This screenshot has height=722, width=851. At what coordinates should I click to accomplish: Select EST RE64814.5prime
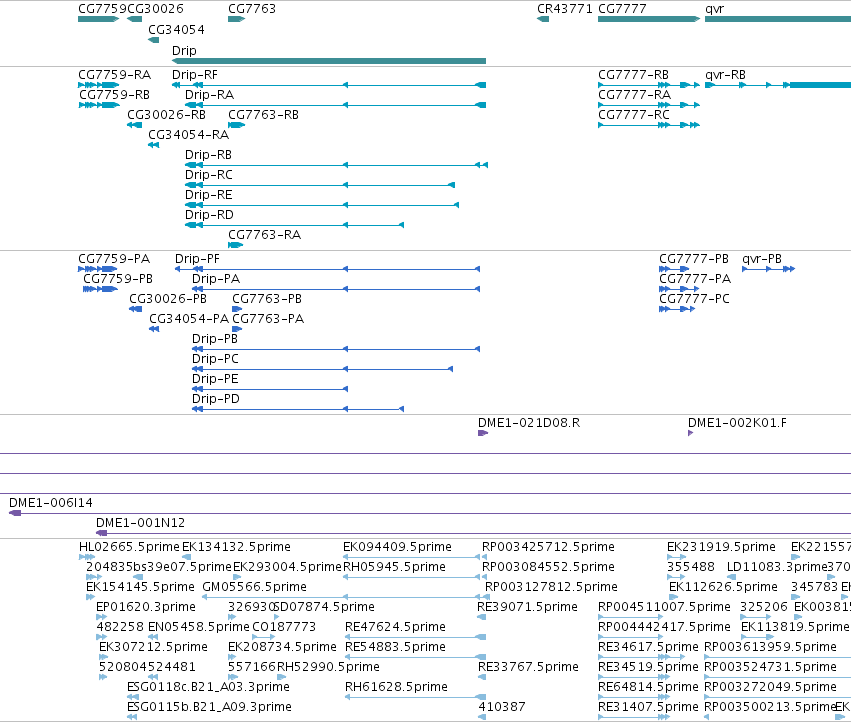pos(649,687)
